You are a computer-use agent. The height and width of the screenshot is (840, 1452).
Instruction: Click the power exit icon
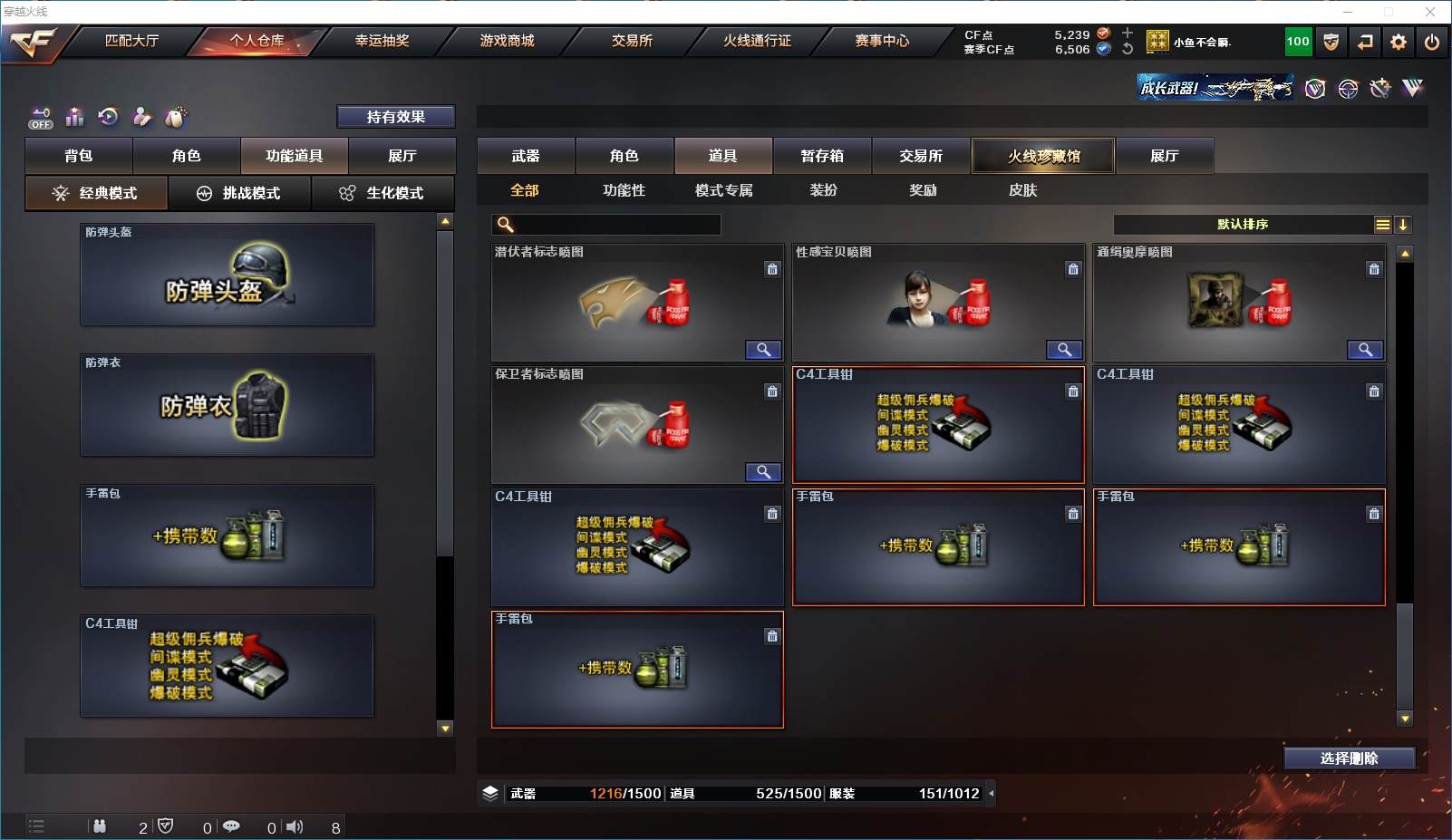(x=1432, y=42)
